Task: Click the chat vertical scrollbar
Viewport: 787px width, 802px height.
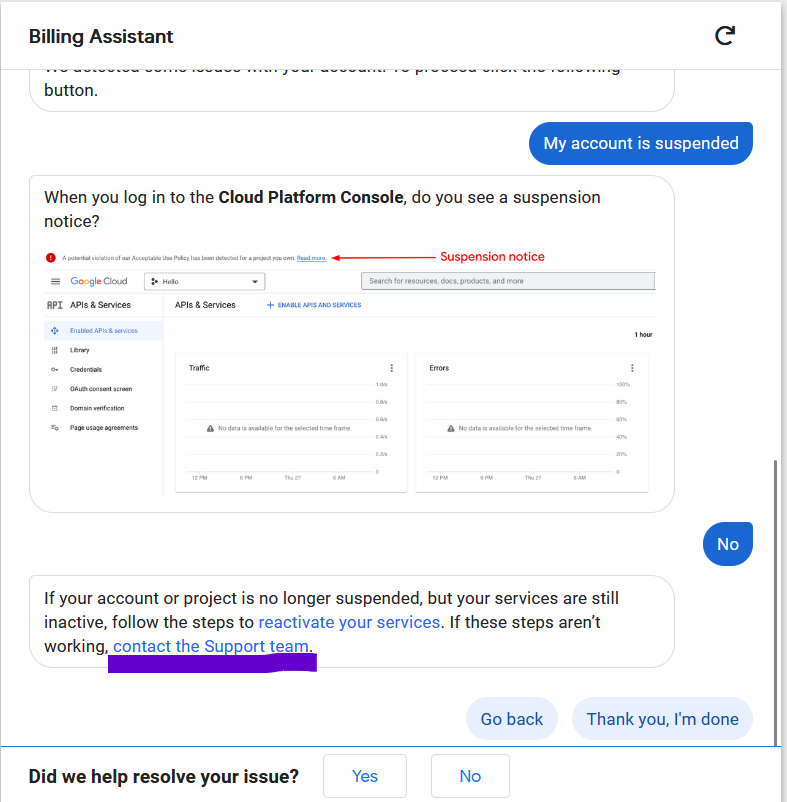Action: tap(776, 600)
